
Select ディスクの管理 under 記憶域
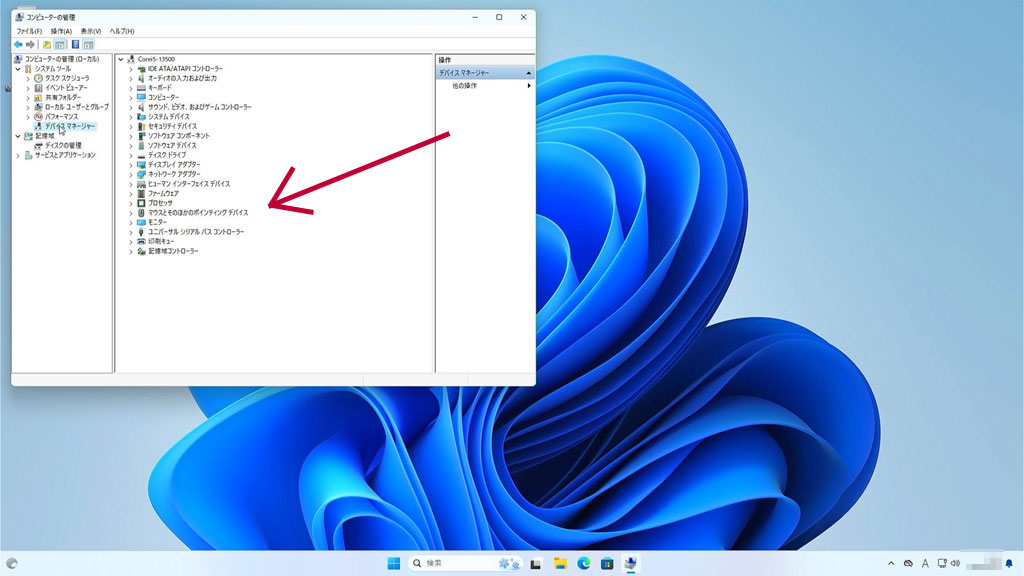(x=70, y=145)
